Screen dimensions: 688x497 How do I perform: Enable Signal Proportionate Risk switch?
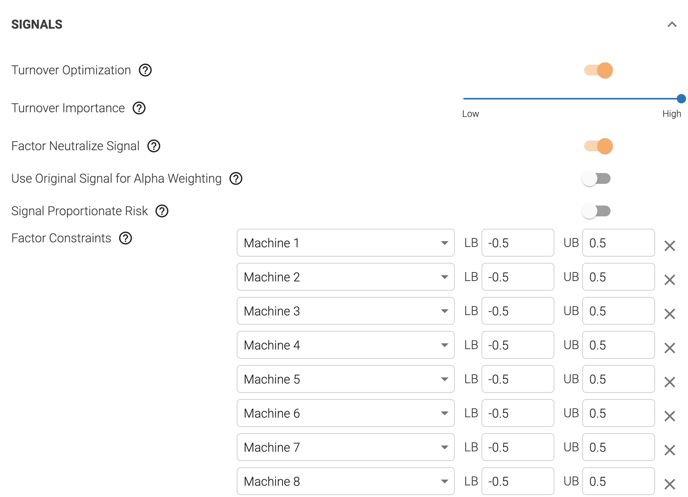tap(596, 211)
